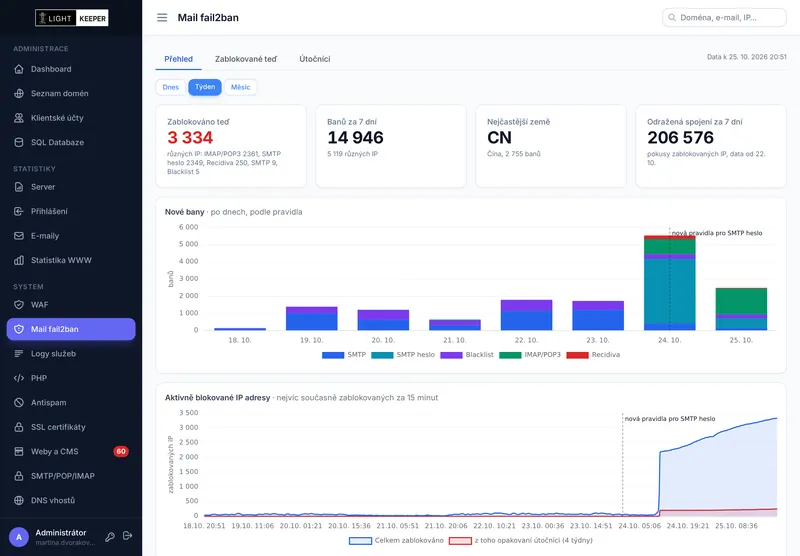The width and height of the screenshot is (800, 556).
Task: Click the Nové bany chart heading
Action: (184, 212)
